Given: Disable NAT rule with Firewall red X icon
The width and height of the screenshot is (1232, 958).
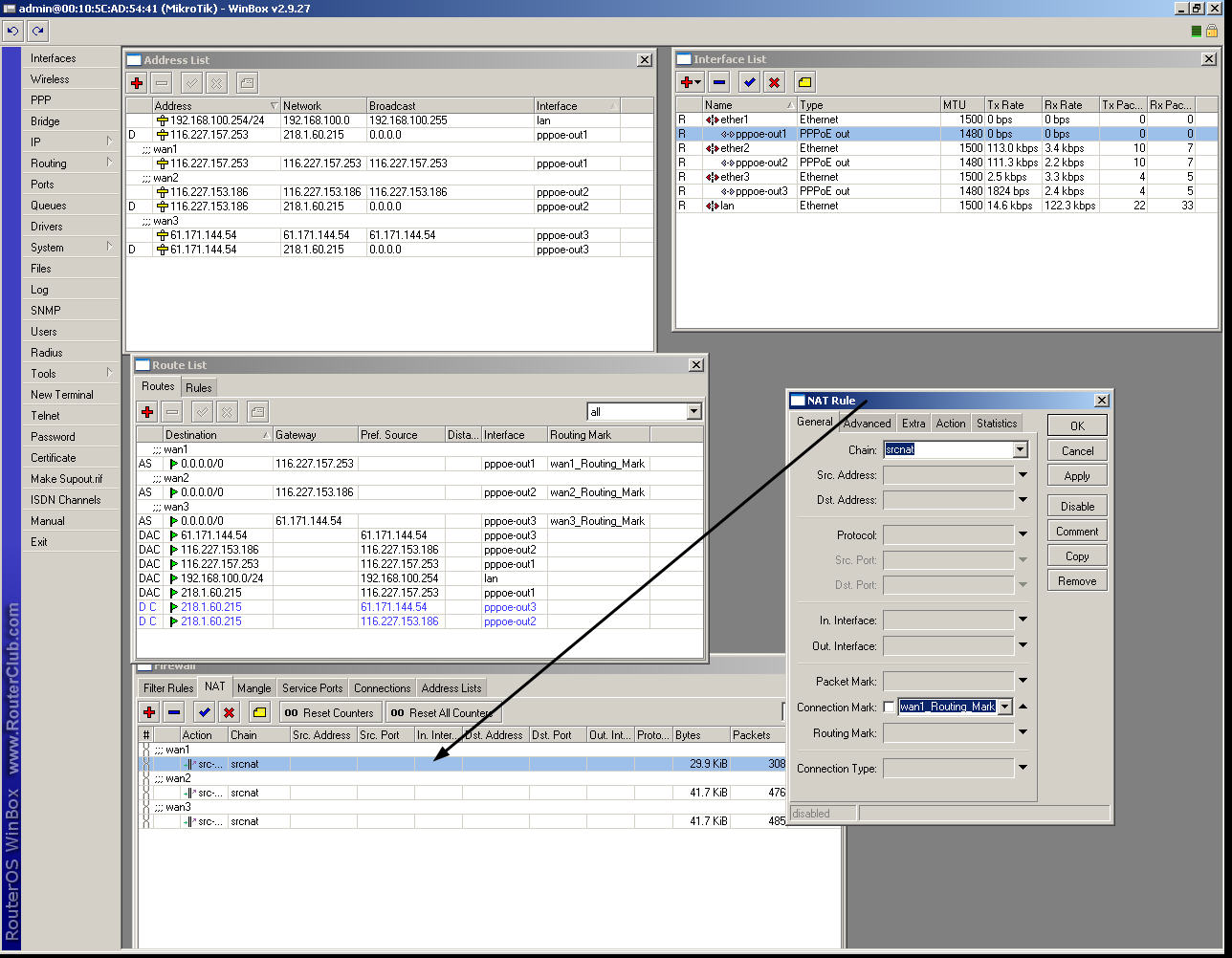Looking at the screenshot, I should point(229,712).
